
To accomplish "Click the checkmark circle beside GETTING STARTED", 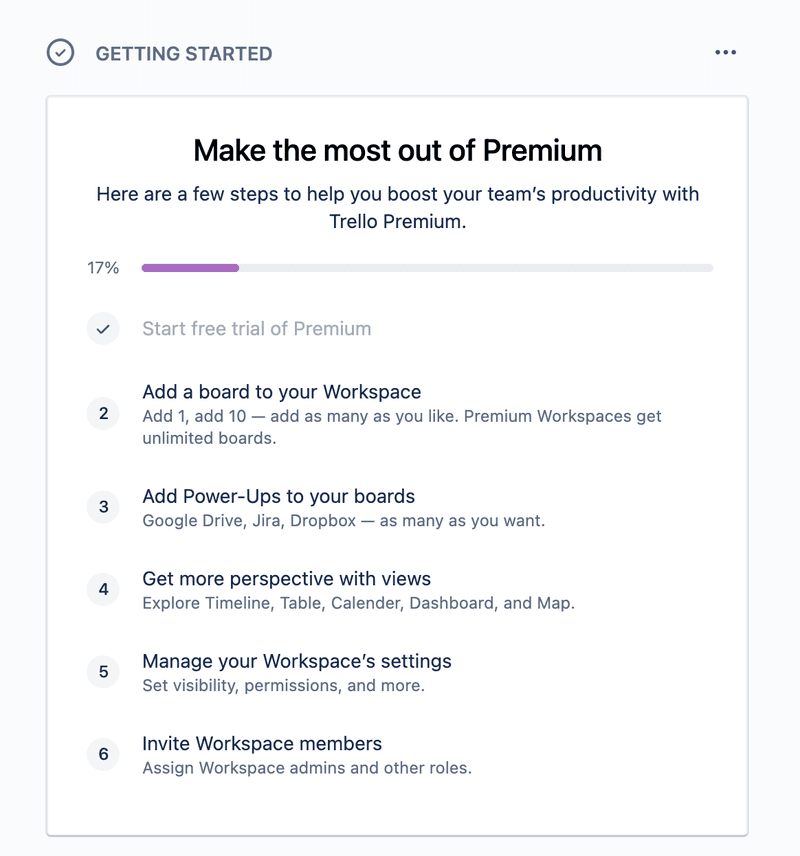I will click(x=59, y=53).
